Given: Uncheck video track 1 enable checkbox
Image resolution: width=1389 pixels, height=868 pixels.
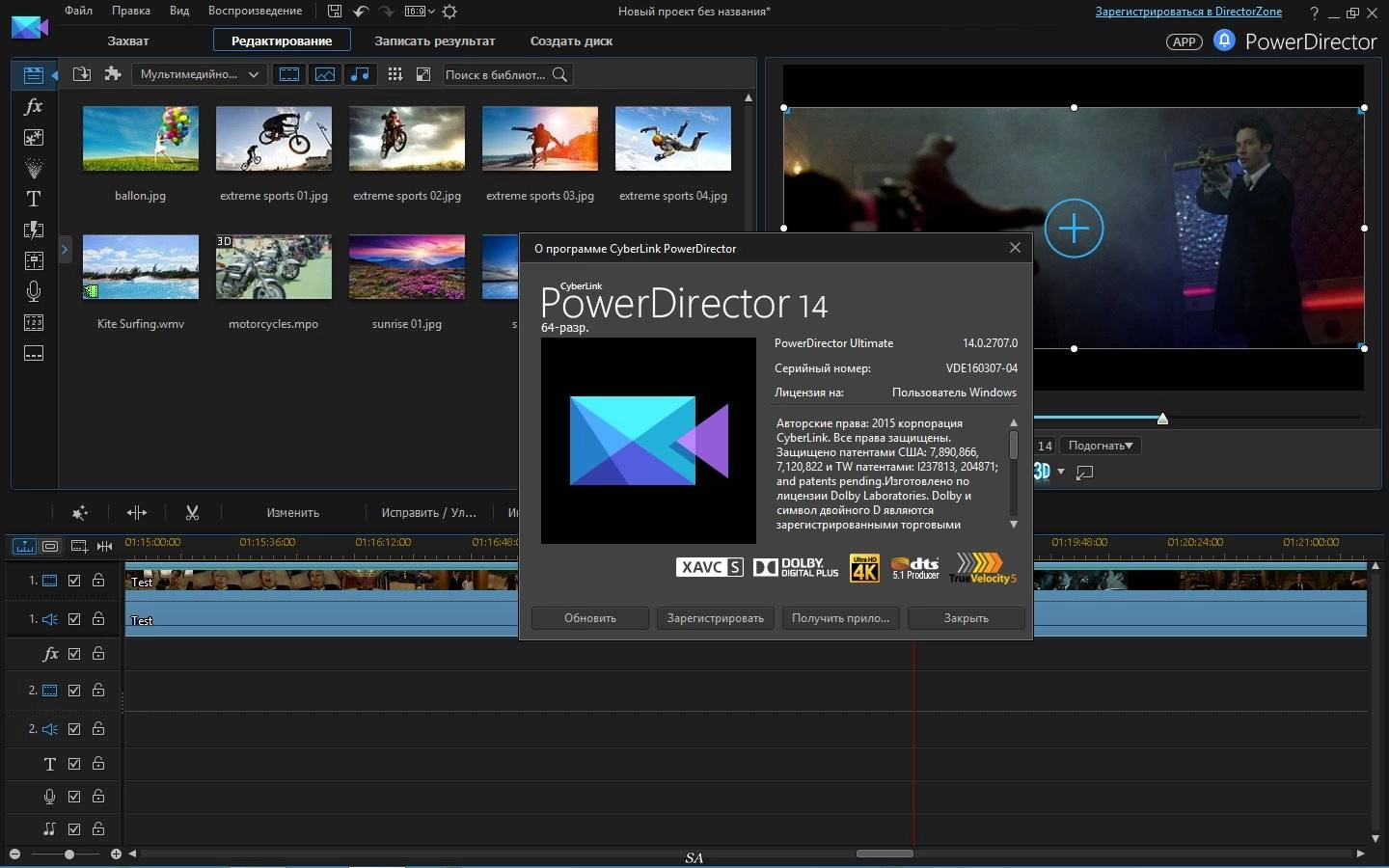Looking at the screenshot, I should [74, 581].
